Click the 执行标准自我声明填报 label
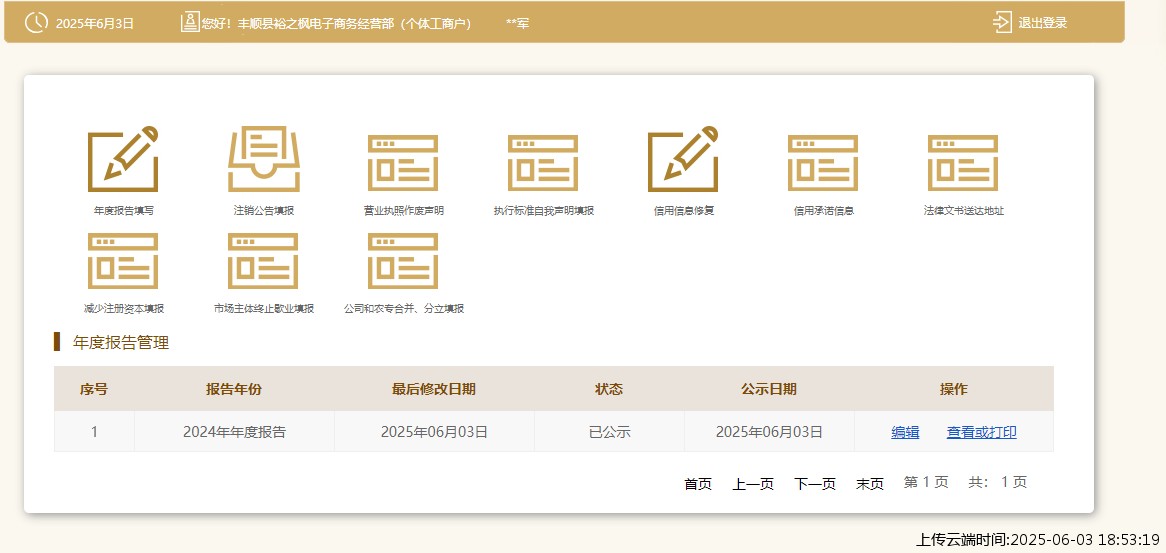Screen dimensions: 1166x553 click(x=544, y=210)
